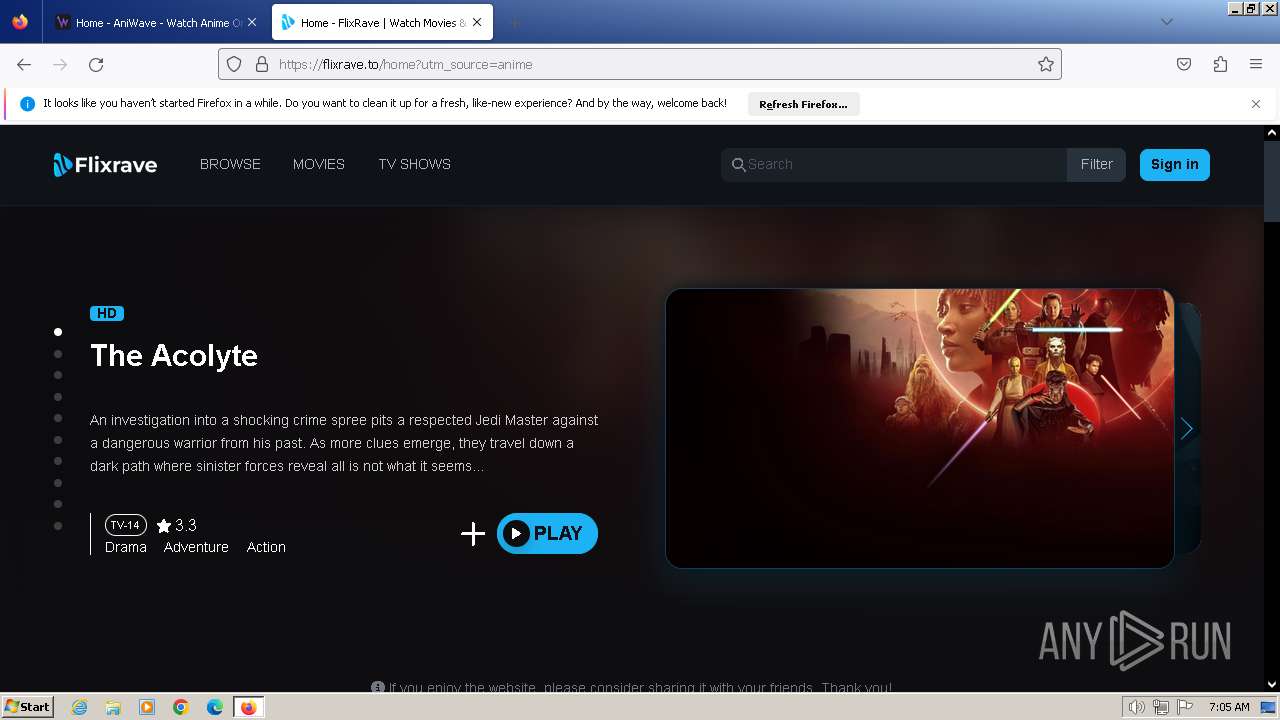Select the sixth carousel dot
This screenshot has width=1280, height=720.
58,440
